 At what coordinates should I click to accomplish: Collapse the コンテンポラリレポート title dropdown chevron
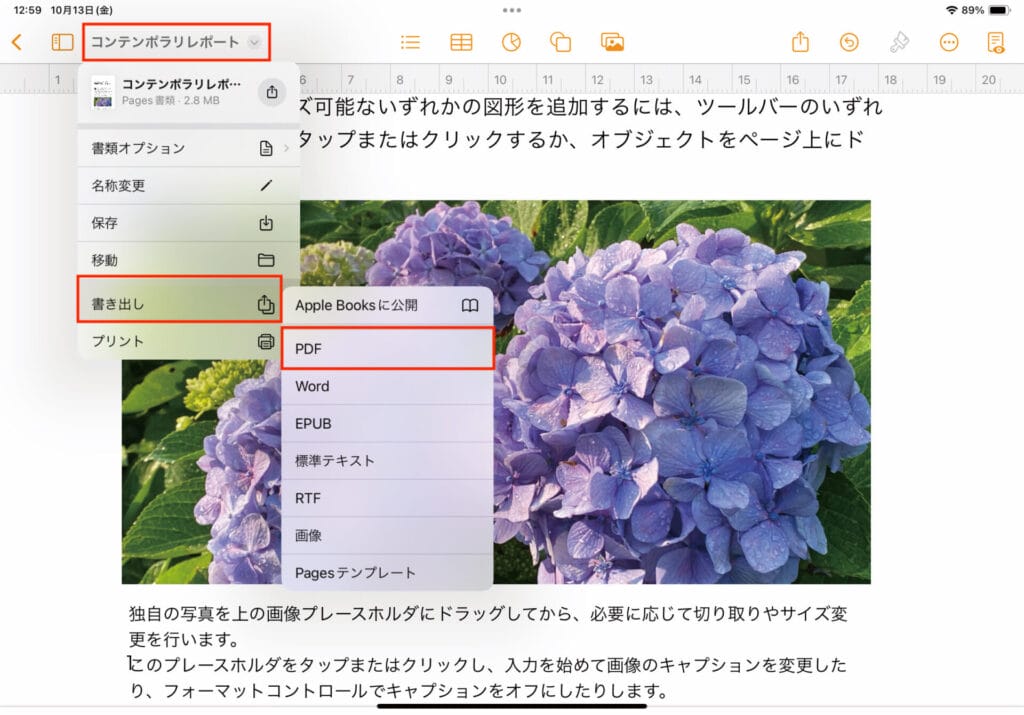(255, 42)
